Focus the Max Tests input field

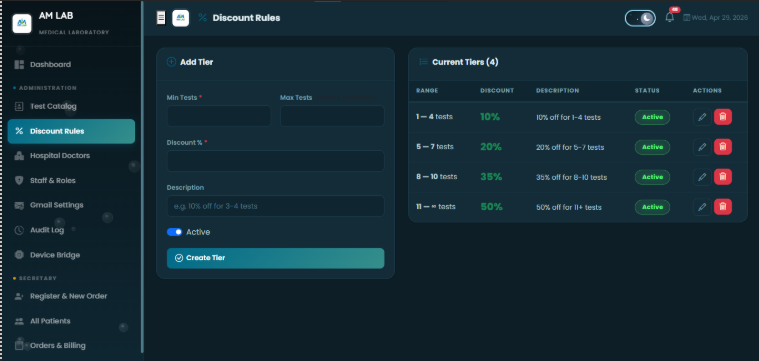[332, 116]
